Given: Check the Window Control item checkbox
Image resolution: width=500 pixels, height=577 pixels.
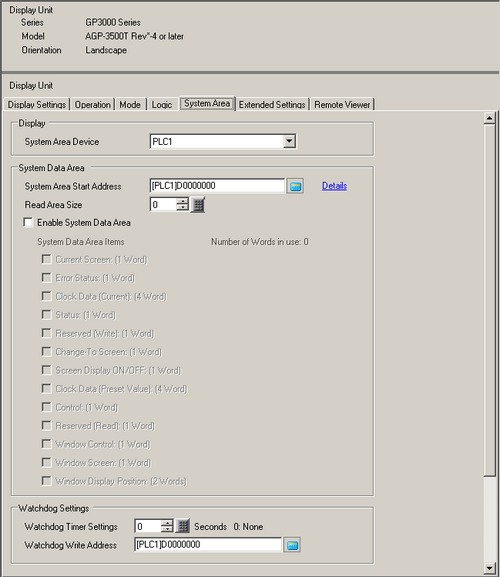Looking at the screenshot, I should (x=46, y=444).
